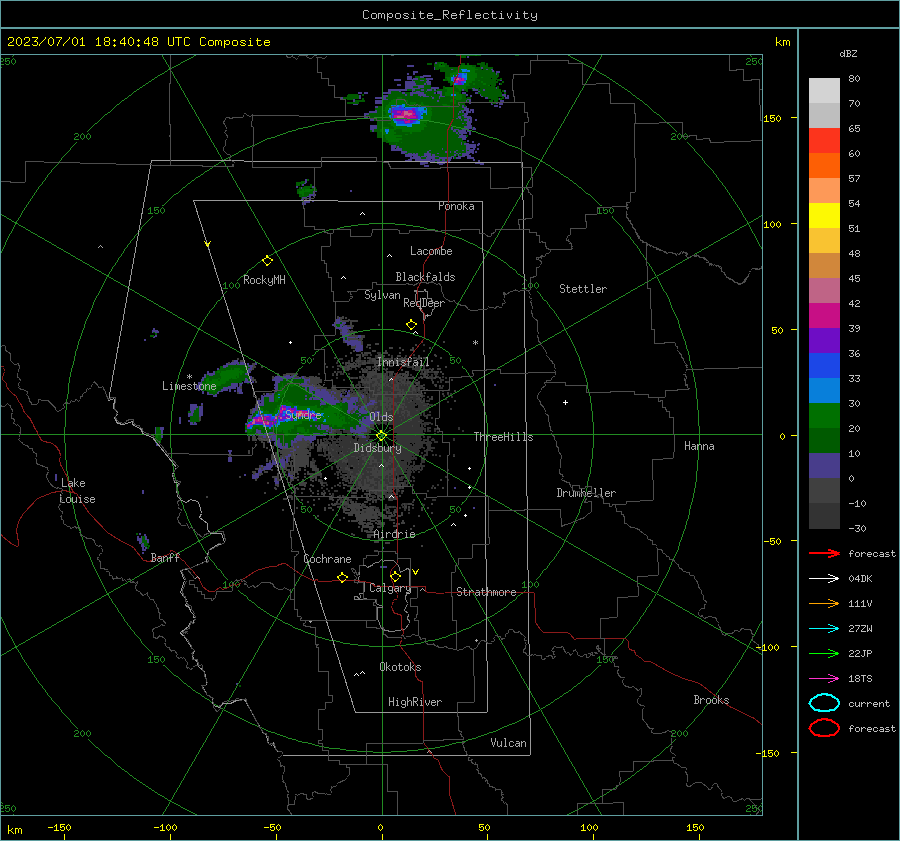
Task: Click the yellow diamond marker near RedDeer
Action: pyautogui.click(x=411, y=325)
